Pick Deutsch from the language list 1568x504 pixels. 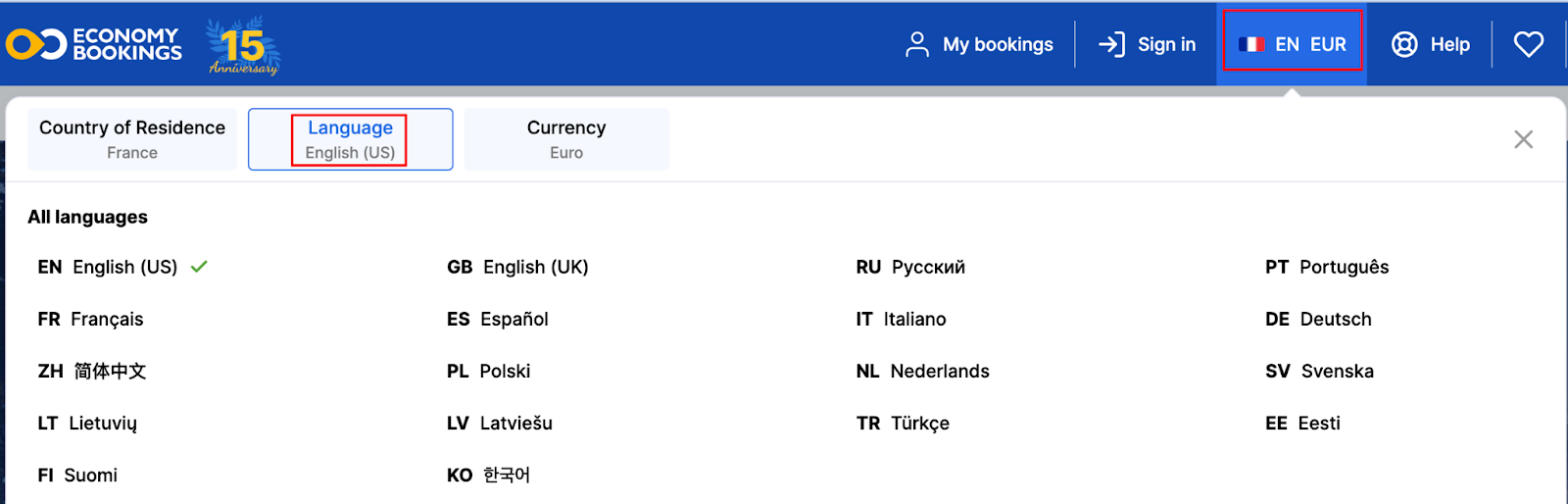[1318, 319]
